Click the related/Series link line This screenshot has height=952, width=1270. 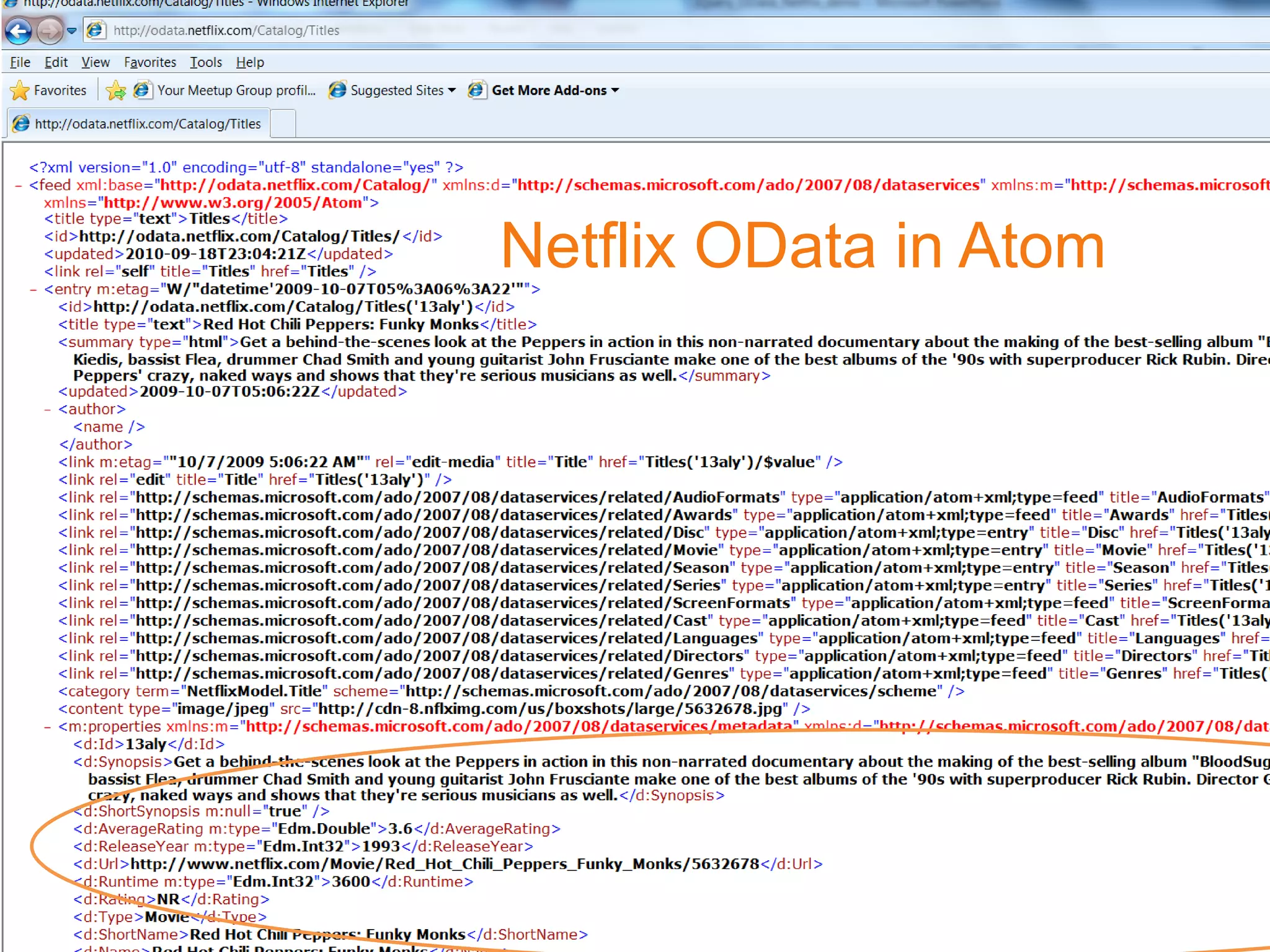pos(664,586)
